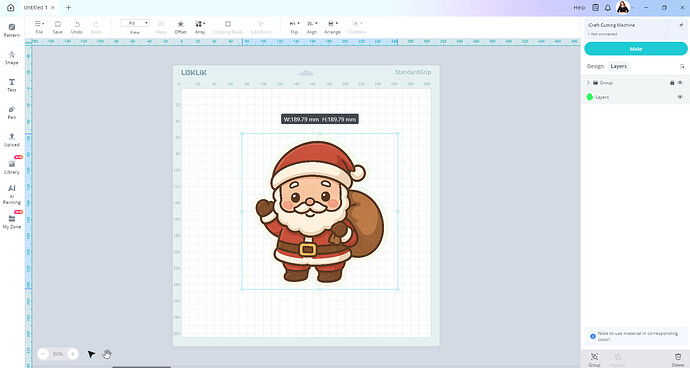The width and height of the screenshot is (690, 368).
Task: Click the Edit Point toolbar item
Action: (261, 27)
